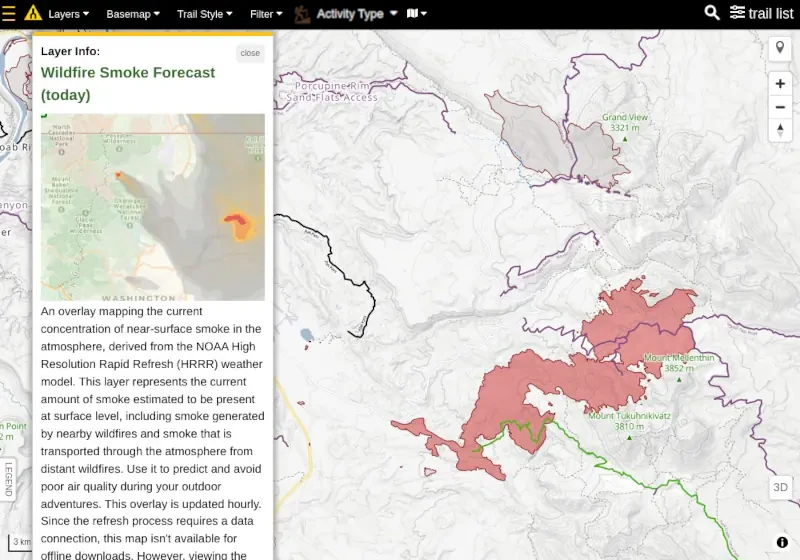Click the yellow warning triangle icon
The height and width of the screenshot is (560, 800).
[x=33, y=13]
